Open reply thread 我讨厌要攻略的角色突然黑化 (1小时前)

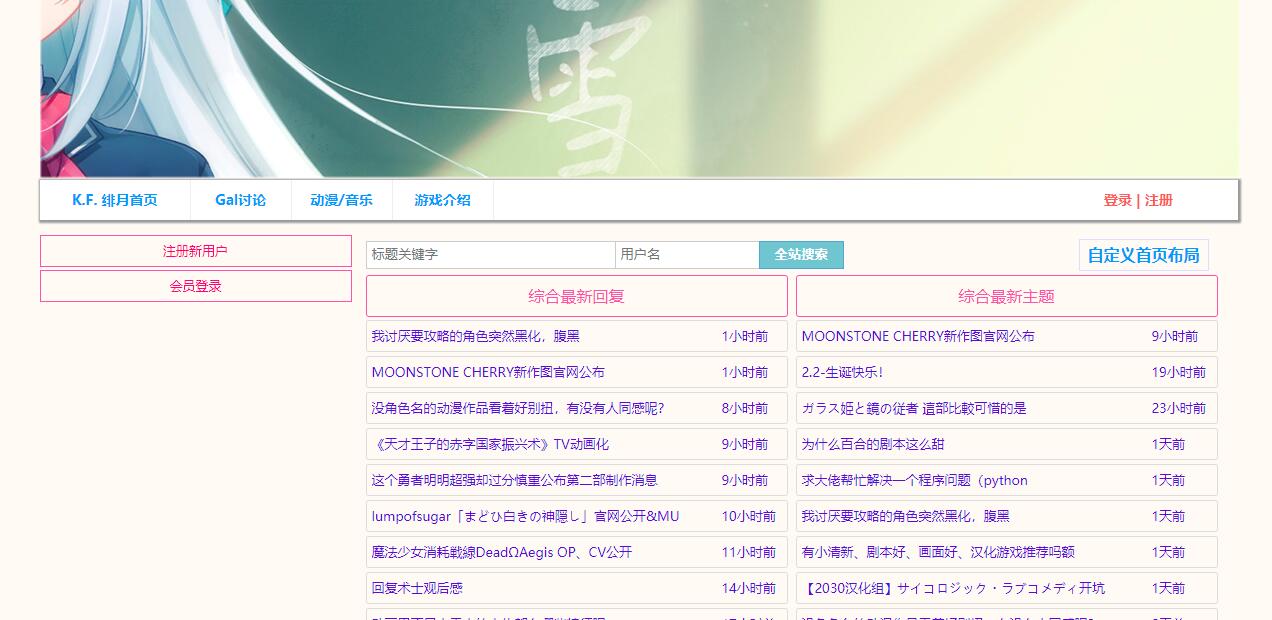475,336
